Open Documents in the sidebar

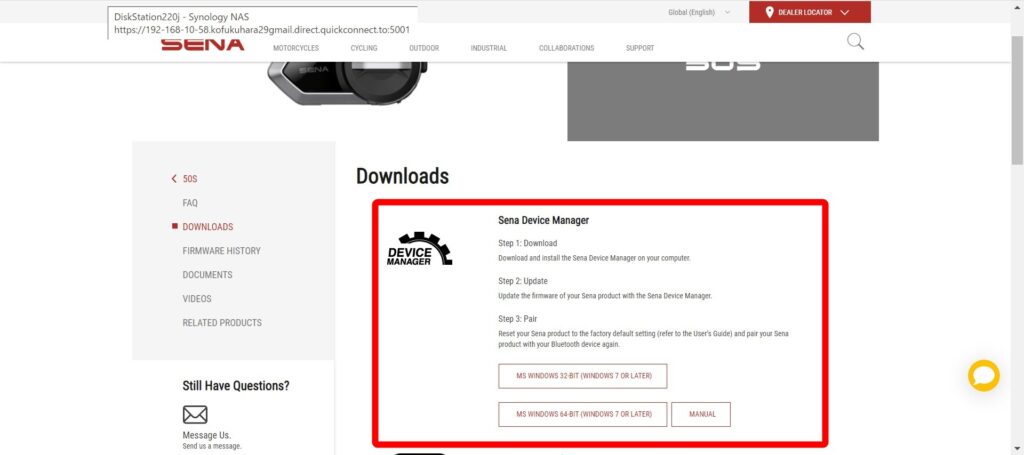[207, 275]
